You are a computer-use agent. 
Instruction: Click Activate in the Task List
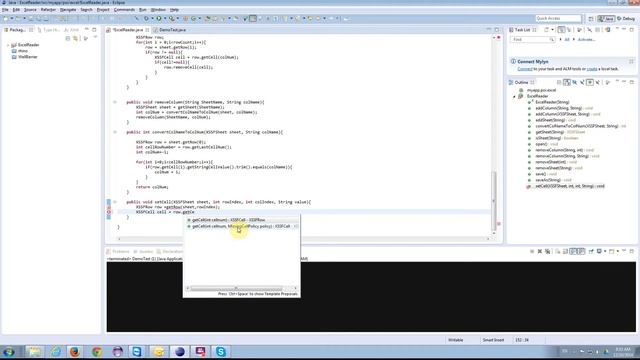[x=586, y=40]
